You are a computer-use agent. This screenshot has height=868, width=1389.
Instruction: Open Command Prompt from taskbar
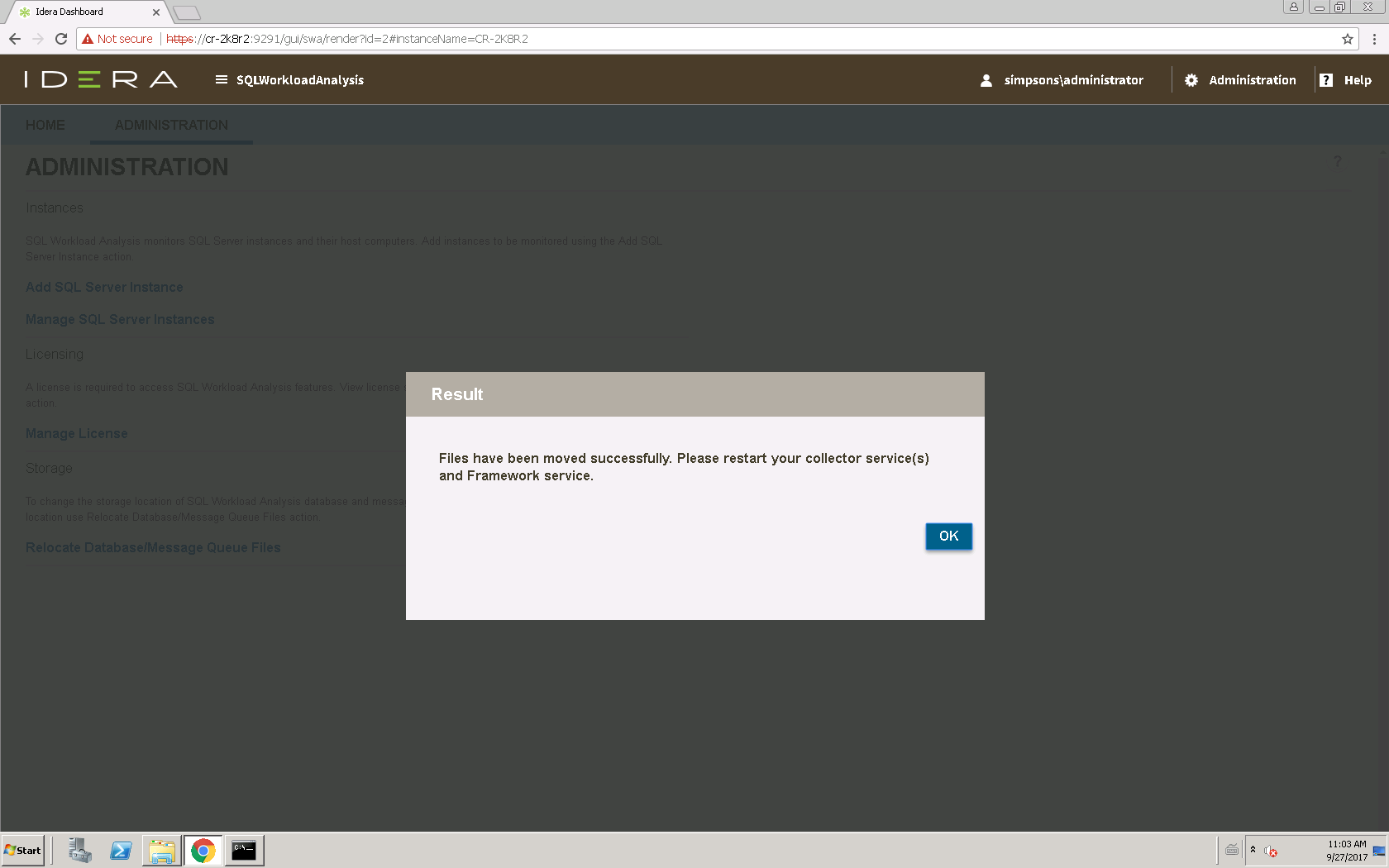click(x=244, y=851)
